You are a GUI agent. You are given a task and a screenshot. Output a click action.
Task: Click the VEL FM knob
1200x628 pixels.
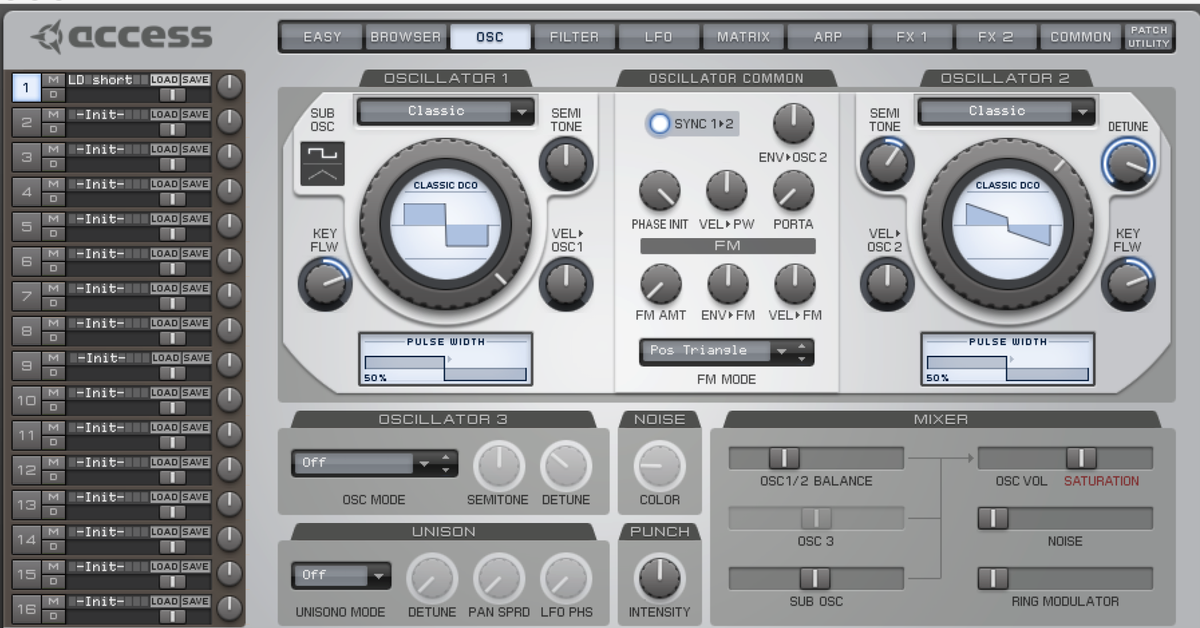pyautogui.click(x=795, y=284)
